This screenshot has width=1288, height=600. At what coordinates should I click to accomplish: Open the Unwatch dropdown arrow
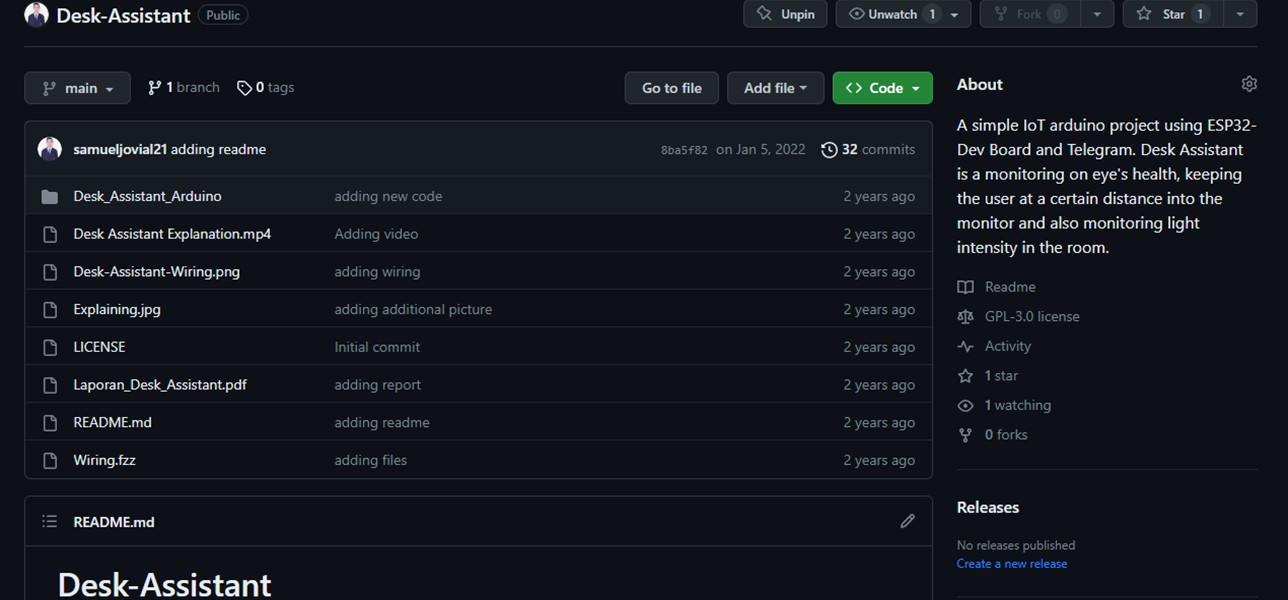click(955, 14)
